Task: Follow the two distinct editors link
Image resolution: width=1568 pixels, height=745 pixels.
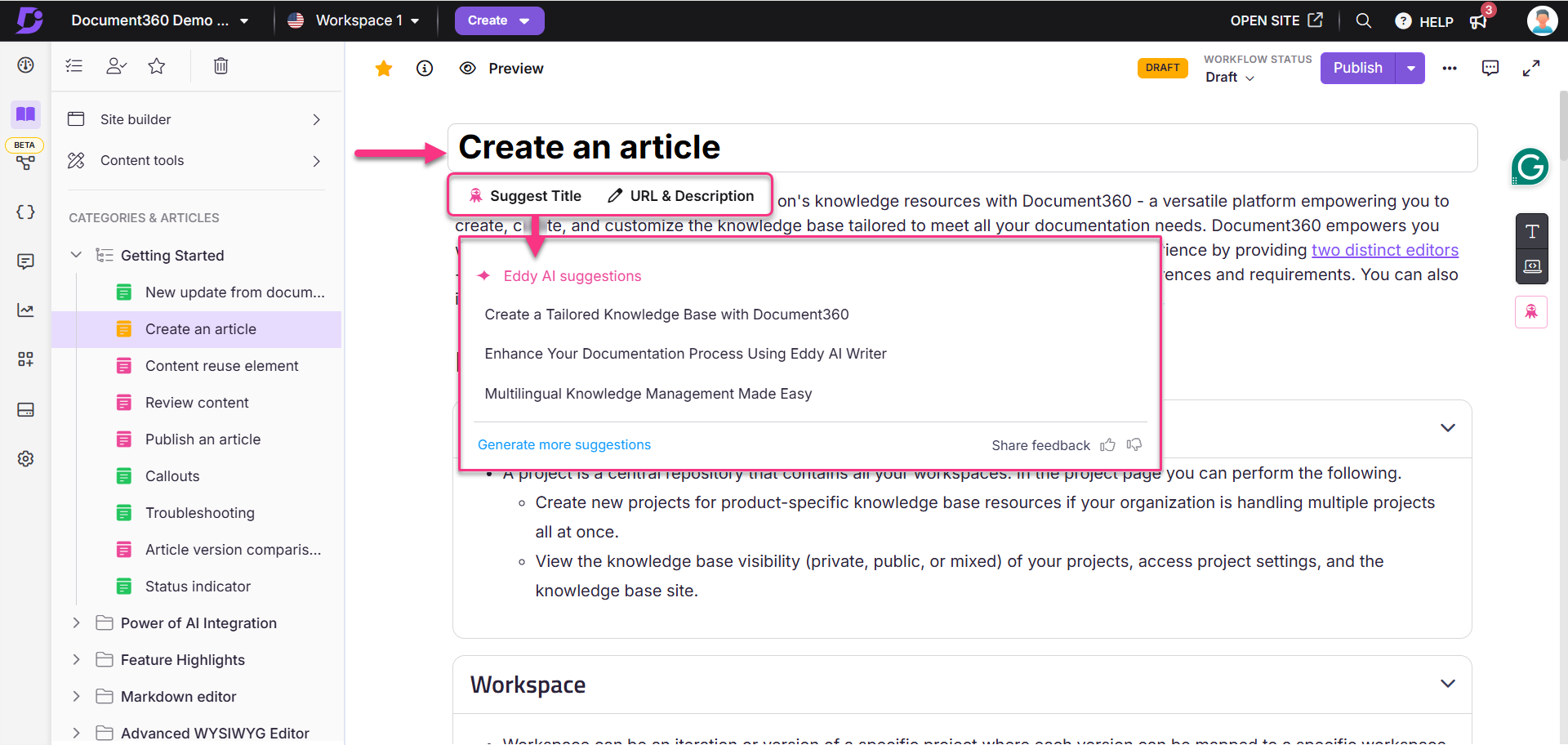Action: [x=1385, y=250]
